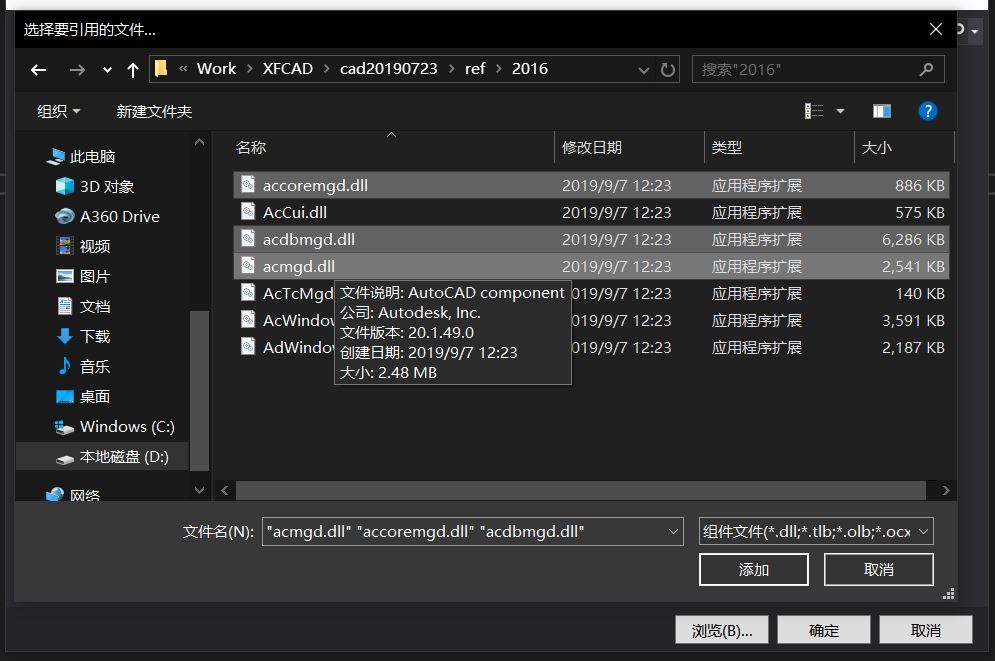Navigate to XFCAD via the breadcrumb
995x661 pixels.
click(x=287, y=68)
